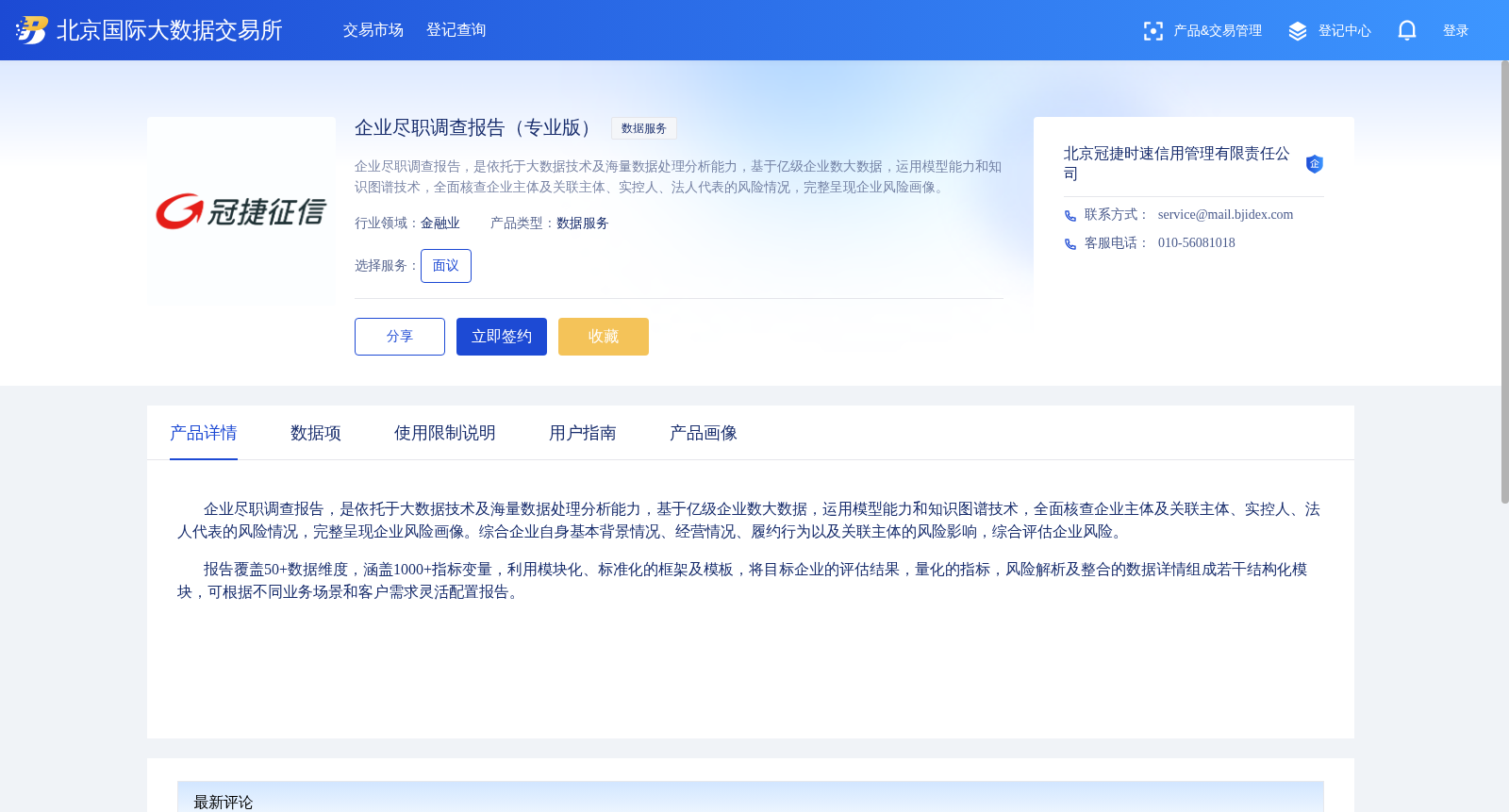Click the 登记中心 layers icon
The height and width of the screenshot is (812, 1509).
[x=1298, y=31]
